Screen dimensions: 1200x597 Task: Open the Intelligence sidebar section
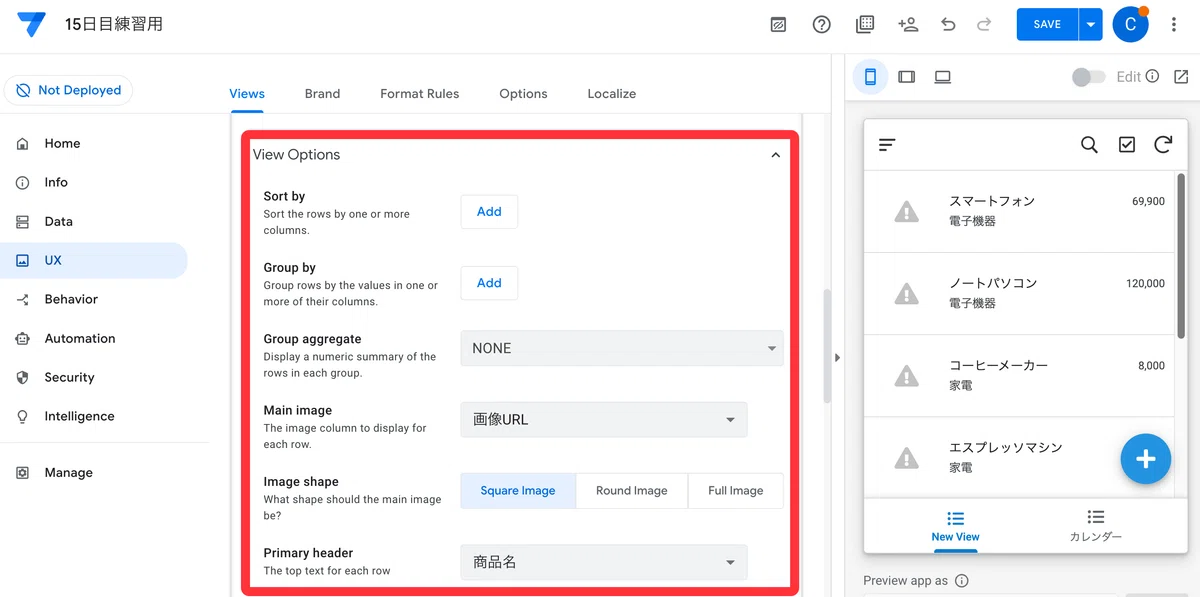(x=95, y=416)
